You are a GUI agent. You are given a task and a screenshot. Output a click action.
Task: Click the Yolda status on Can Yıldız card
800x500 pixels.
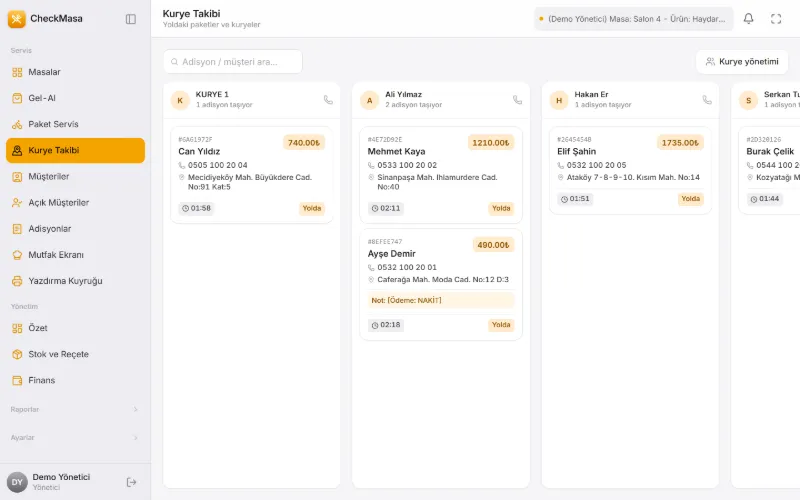pos(312,208)
